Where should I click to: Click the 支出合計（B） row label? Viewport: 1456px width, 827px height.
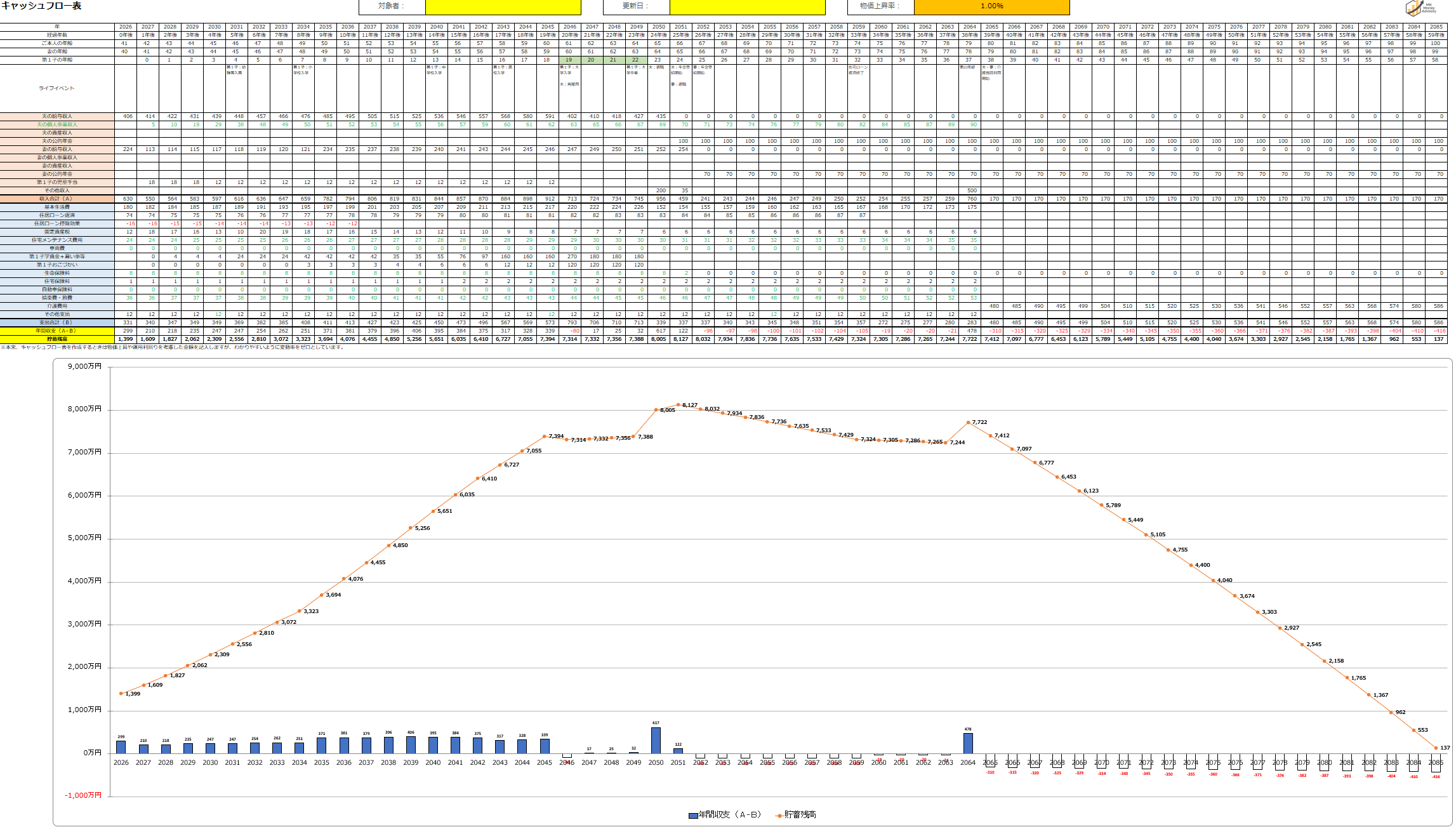coord(56,322)
